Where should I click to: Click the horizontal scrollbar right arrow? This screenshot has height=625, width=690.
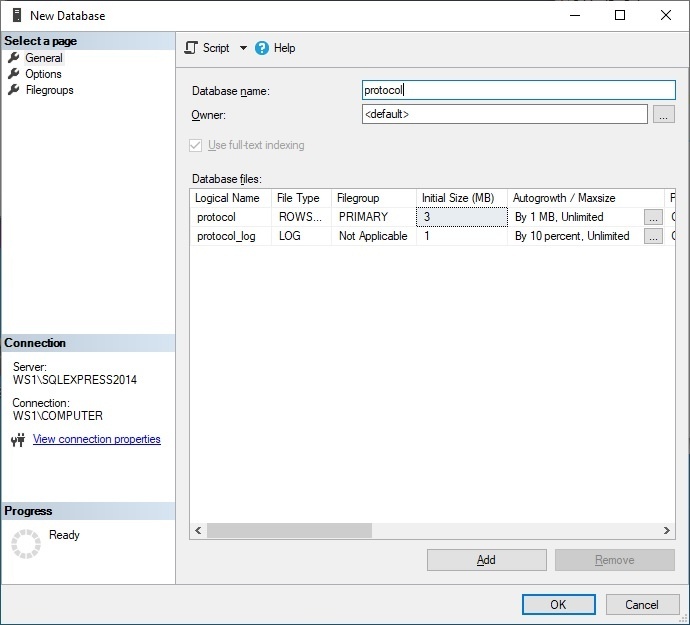click(667, 531)
